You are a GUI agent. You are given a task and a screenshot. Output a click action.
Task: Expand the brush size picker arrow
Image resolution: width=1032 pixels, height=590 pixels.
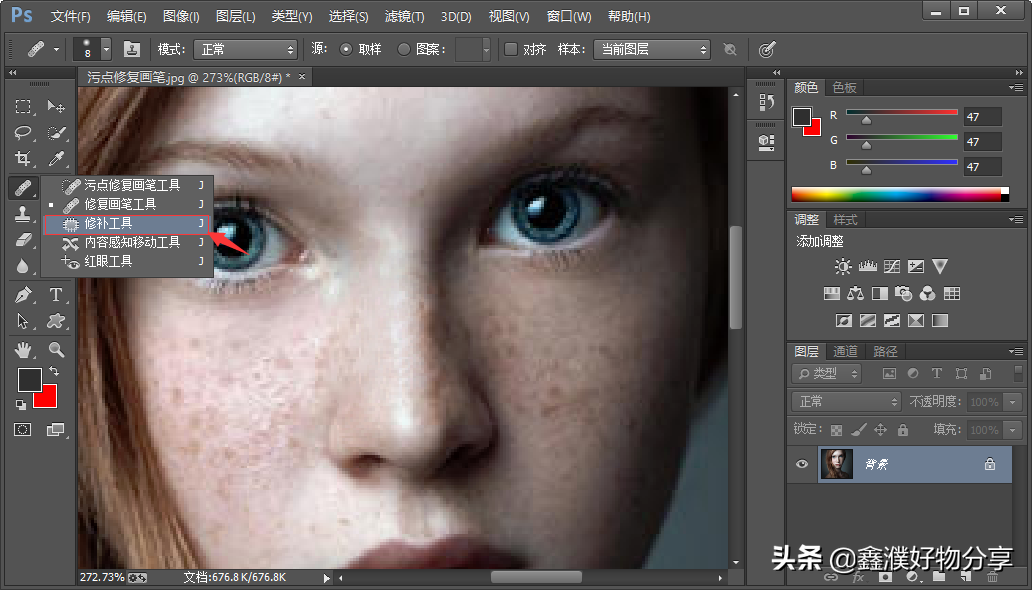click(106, 49)
